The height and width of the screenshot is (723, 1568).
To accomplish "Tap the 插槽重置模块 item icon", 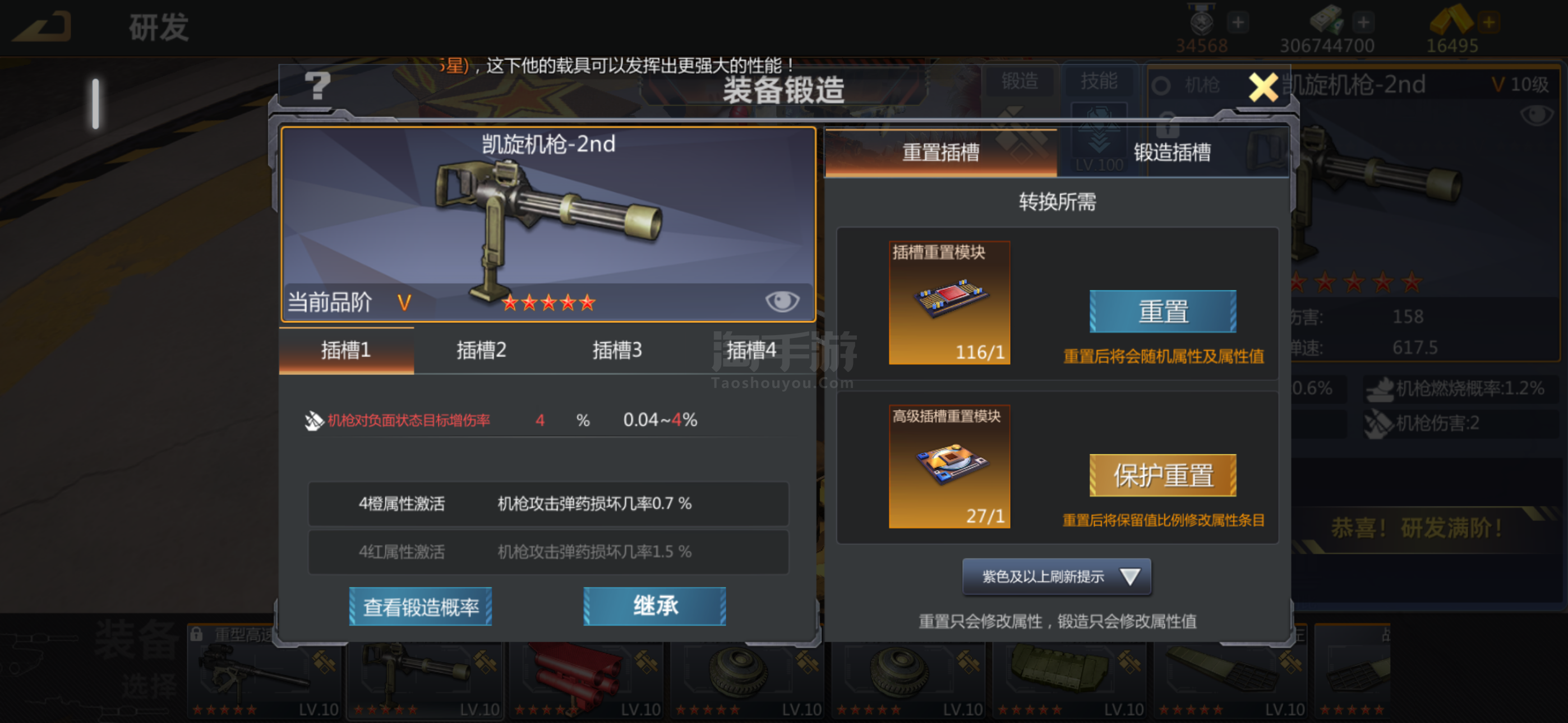I will pyautogui.click(x=949, y=303).
